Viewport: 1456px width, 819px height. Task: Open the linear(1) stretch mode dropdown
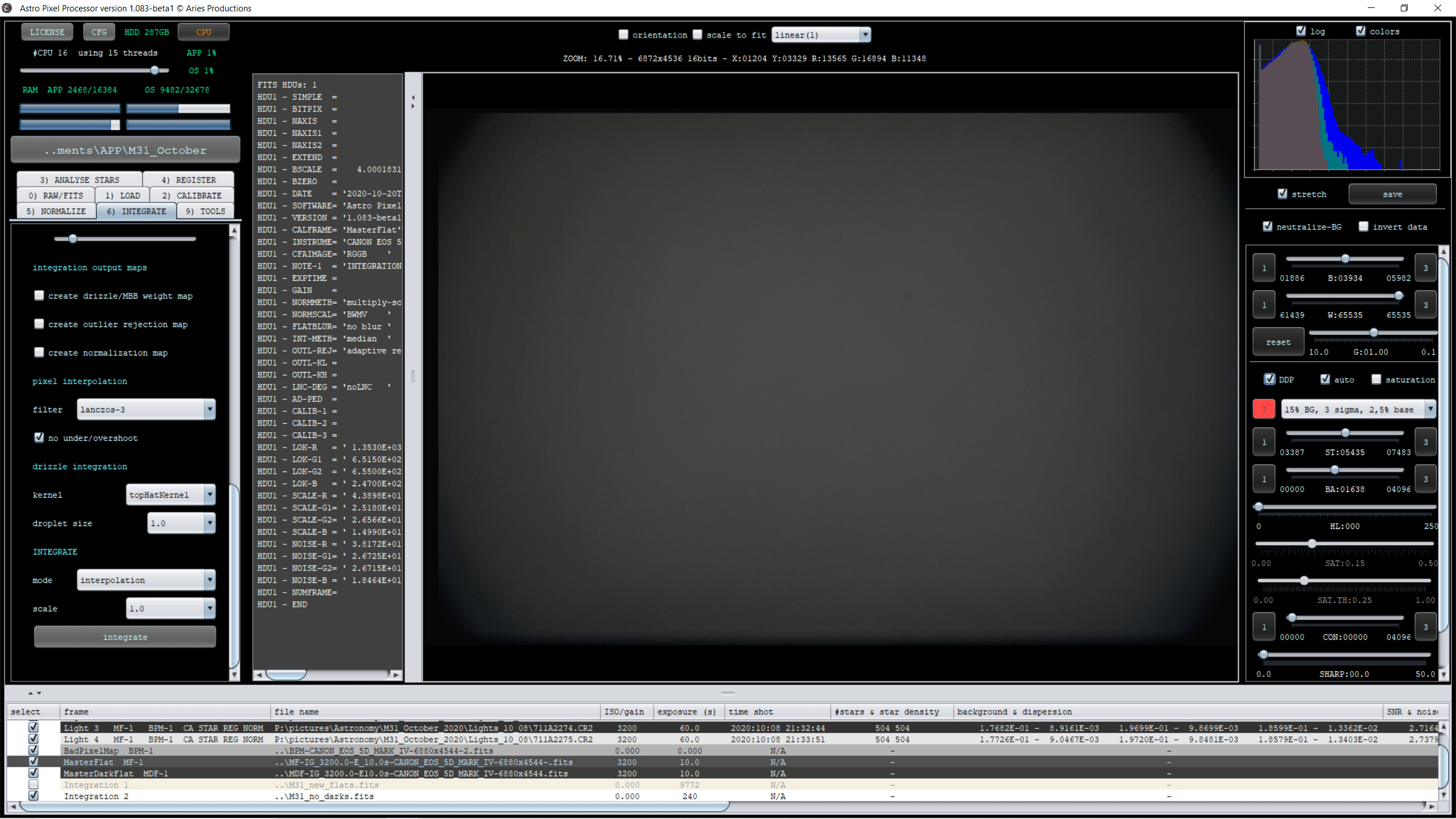[864, 35]
